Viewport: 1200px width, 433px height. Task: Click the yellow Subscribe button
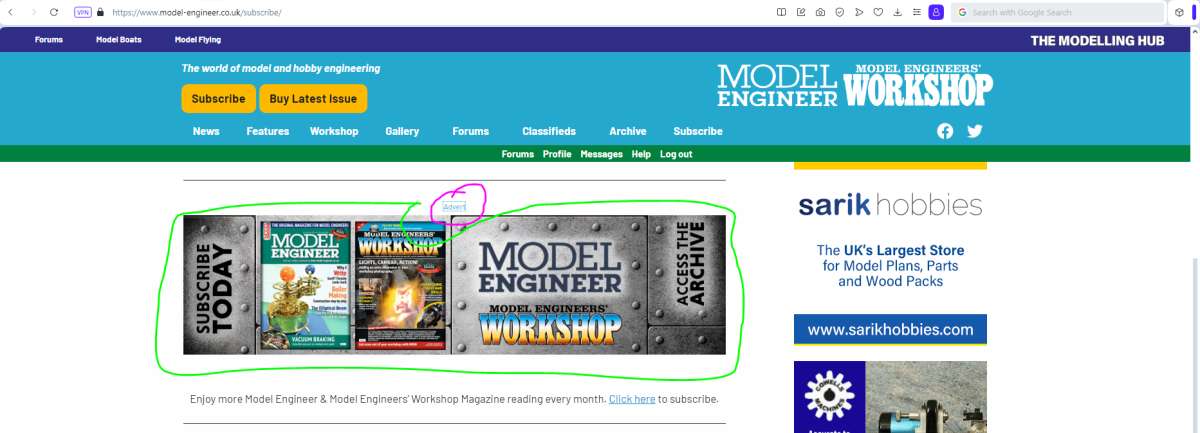[218, 99]
